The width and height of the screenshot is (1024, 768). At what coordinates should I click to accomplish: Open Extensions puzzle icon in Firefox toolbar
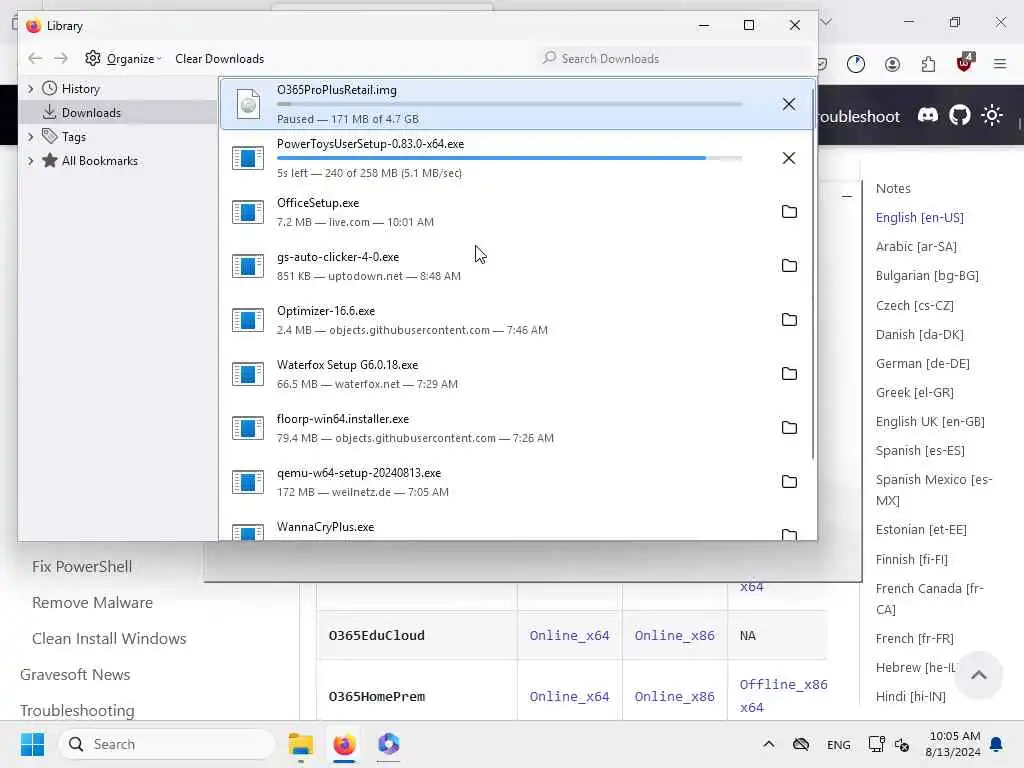point(928,64)
